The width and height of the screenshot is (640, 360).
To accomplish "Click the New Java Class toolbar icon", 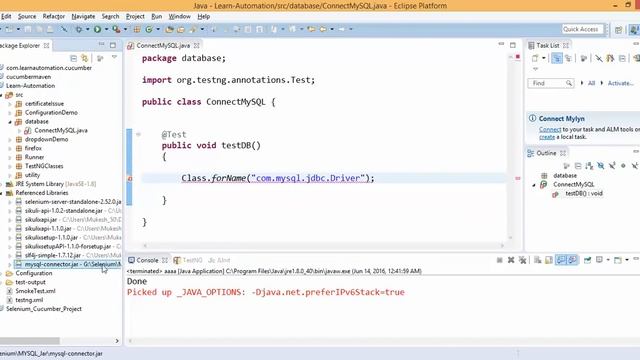I will tap(149, 29).
